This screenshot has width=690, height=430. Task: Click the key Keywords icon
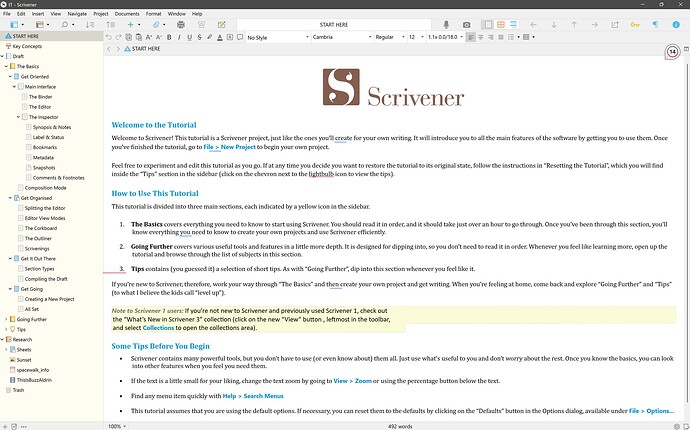[635, 25]
